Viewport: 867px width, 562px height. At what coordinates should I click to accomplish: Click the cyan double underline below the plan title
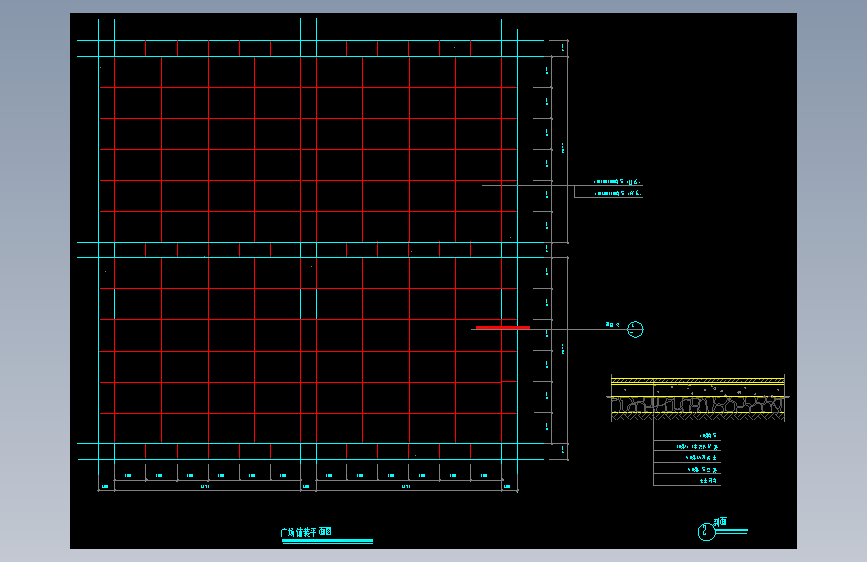327,542
